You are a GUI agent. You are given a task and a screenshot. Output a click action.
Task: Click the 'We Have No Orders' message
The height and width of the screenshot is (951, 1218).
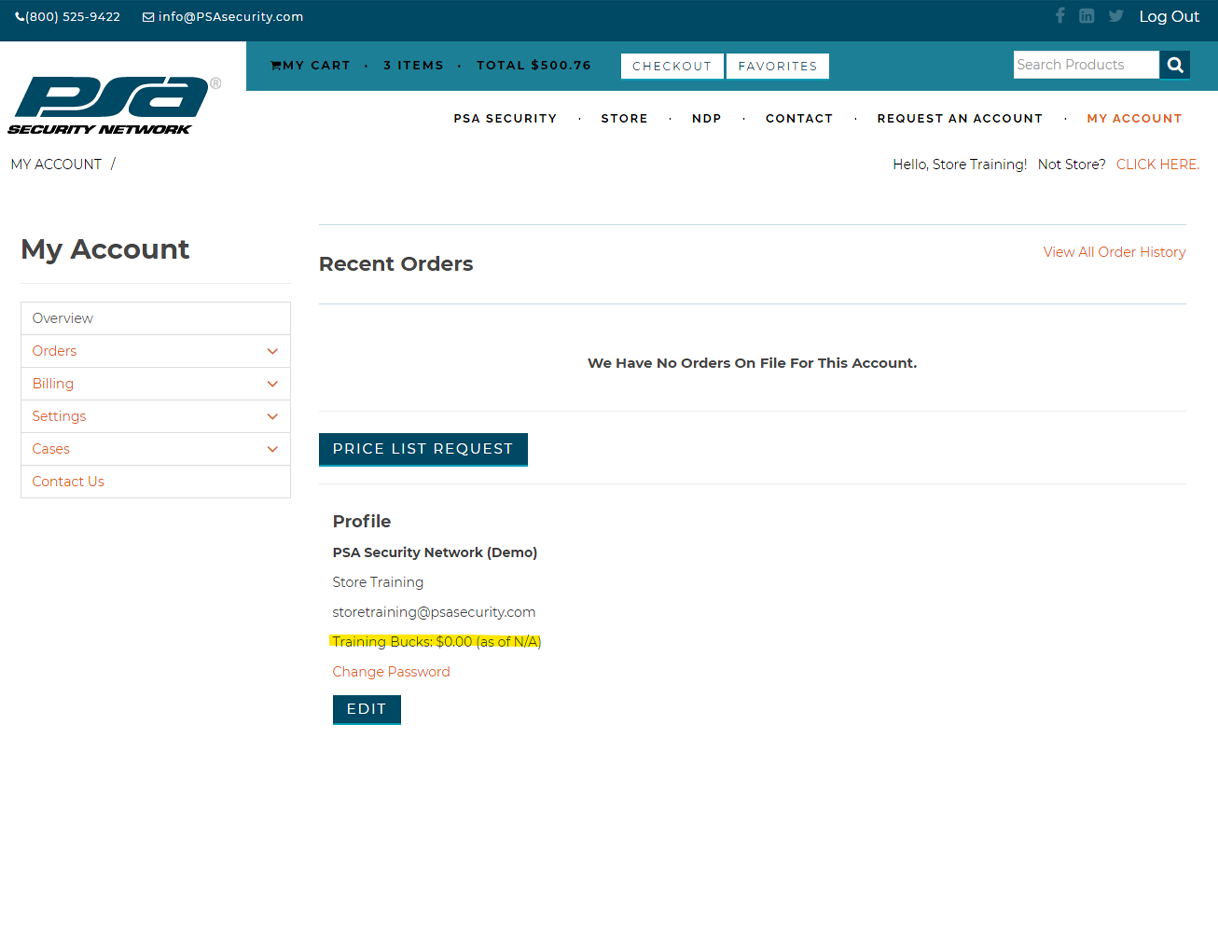pos(752,363)
